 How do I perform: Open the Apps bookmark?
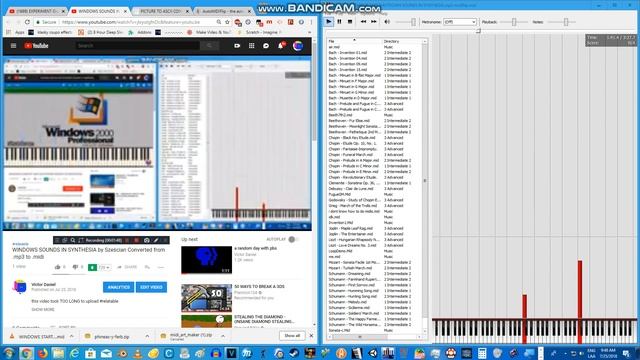pos(16,32)
